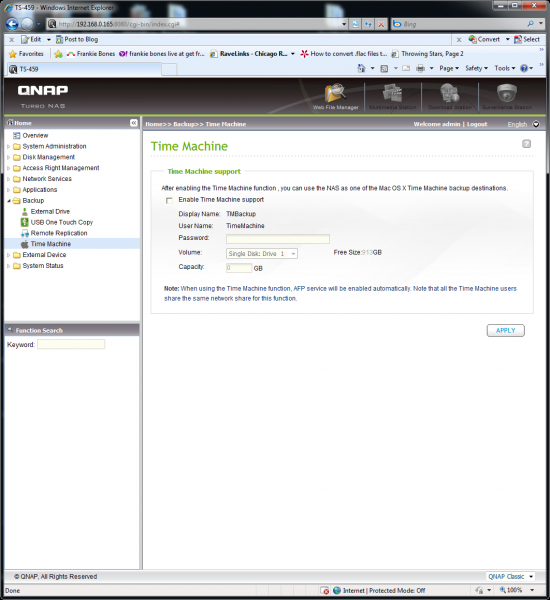Click the print icon in toolbar
The image size is (550, 600).
click(x=420, y=68)
